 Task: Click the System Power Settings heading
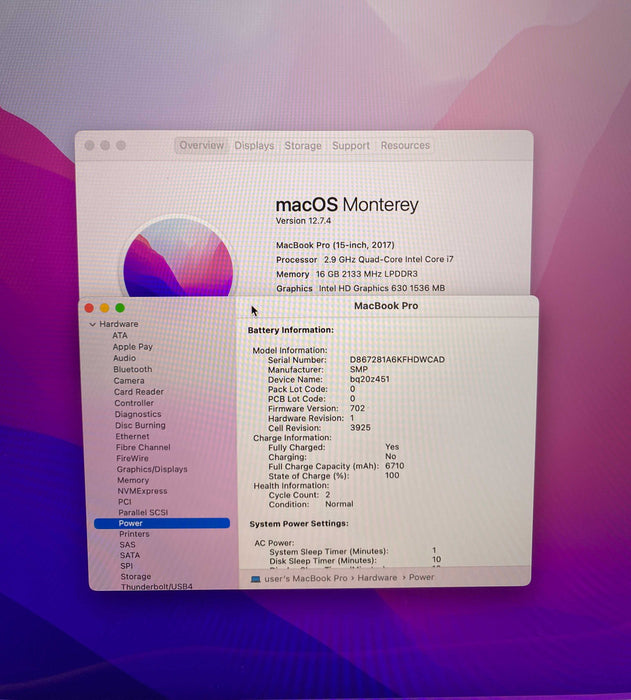(299, 524)
